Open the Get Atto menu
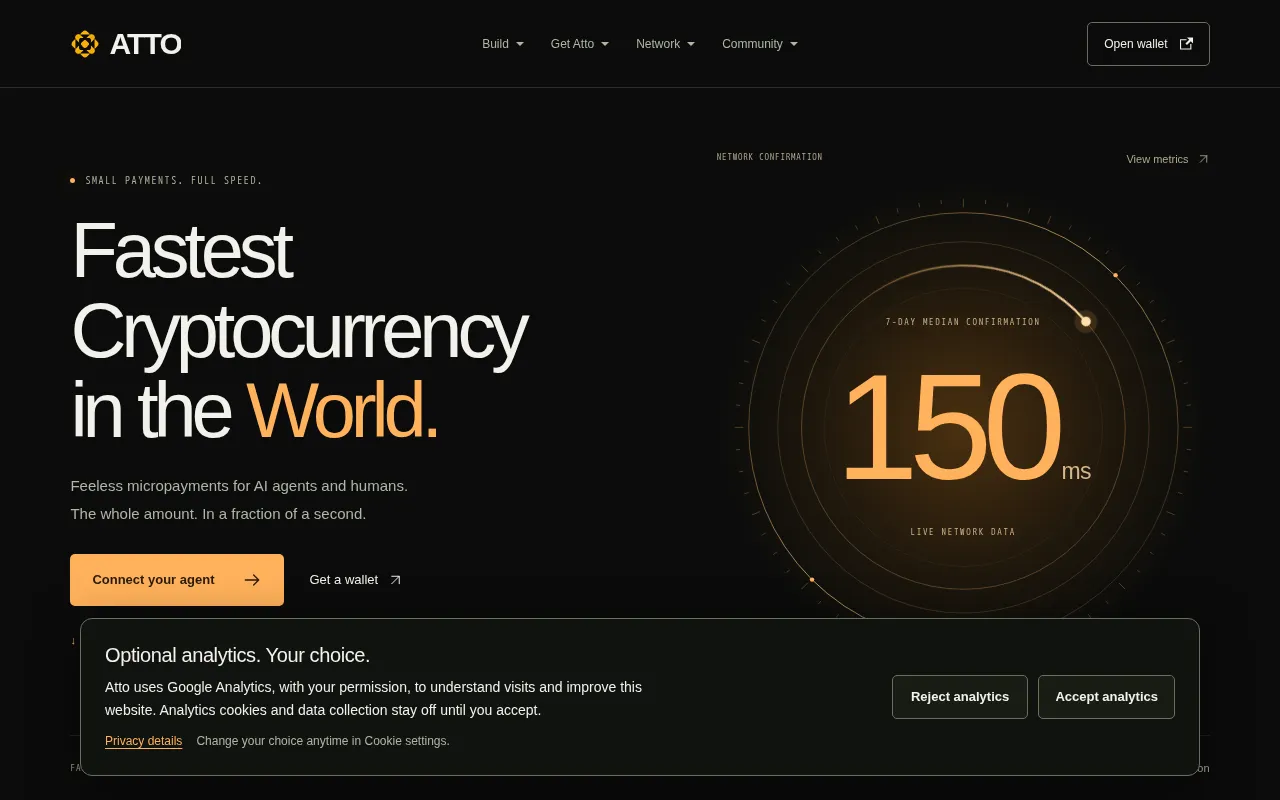Image resolution: width=1280 pixels, height=800 pixels. [x=580, y=44]
